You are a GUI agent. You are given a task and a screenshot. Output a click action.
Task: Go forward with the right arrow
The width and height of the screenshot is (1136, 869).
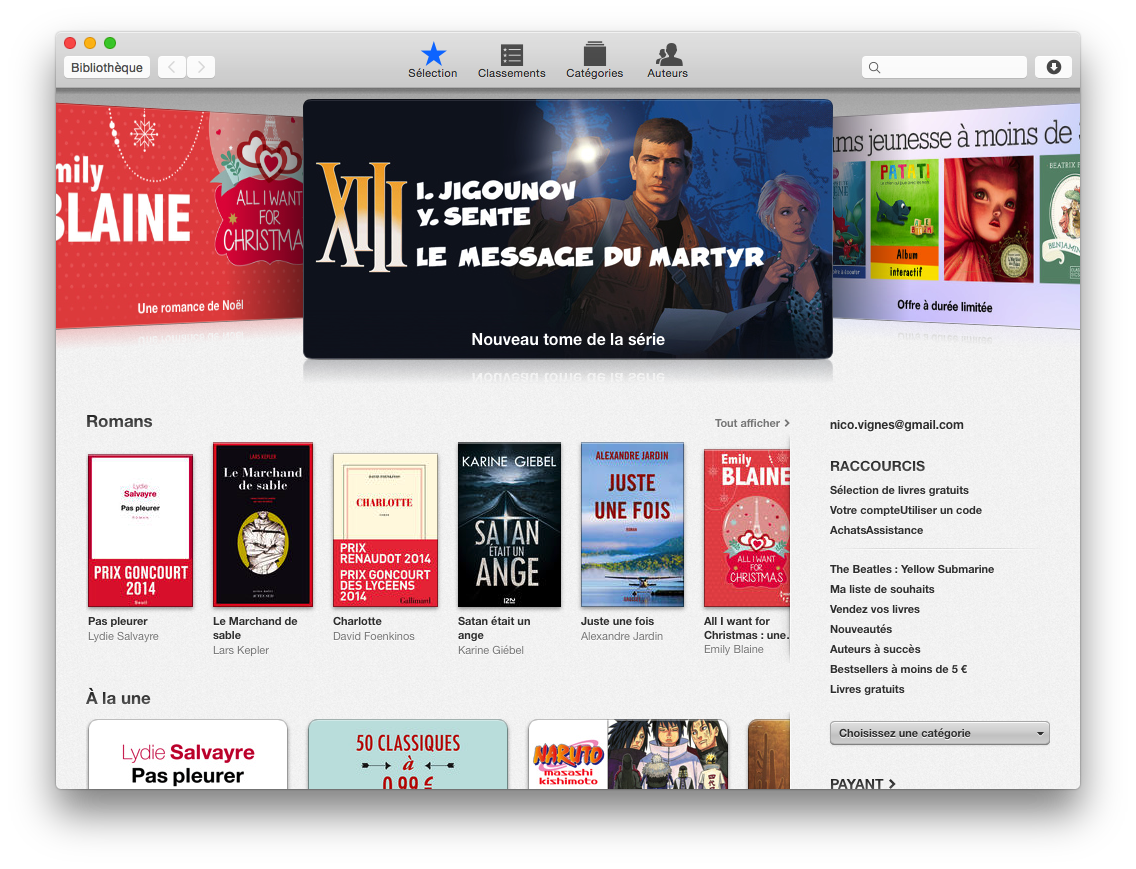pyautogui.click(x=201, y=67)
